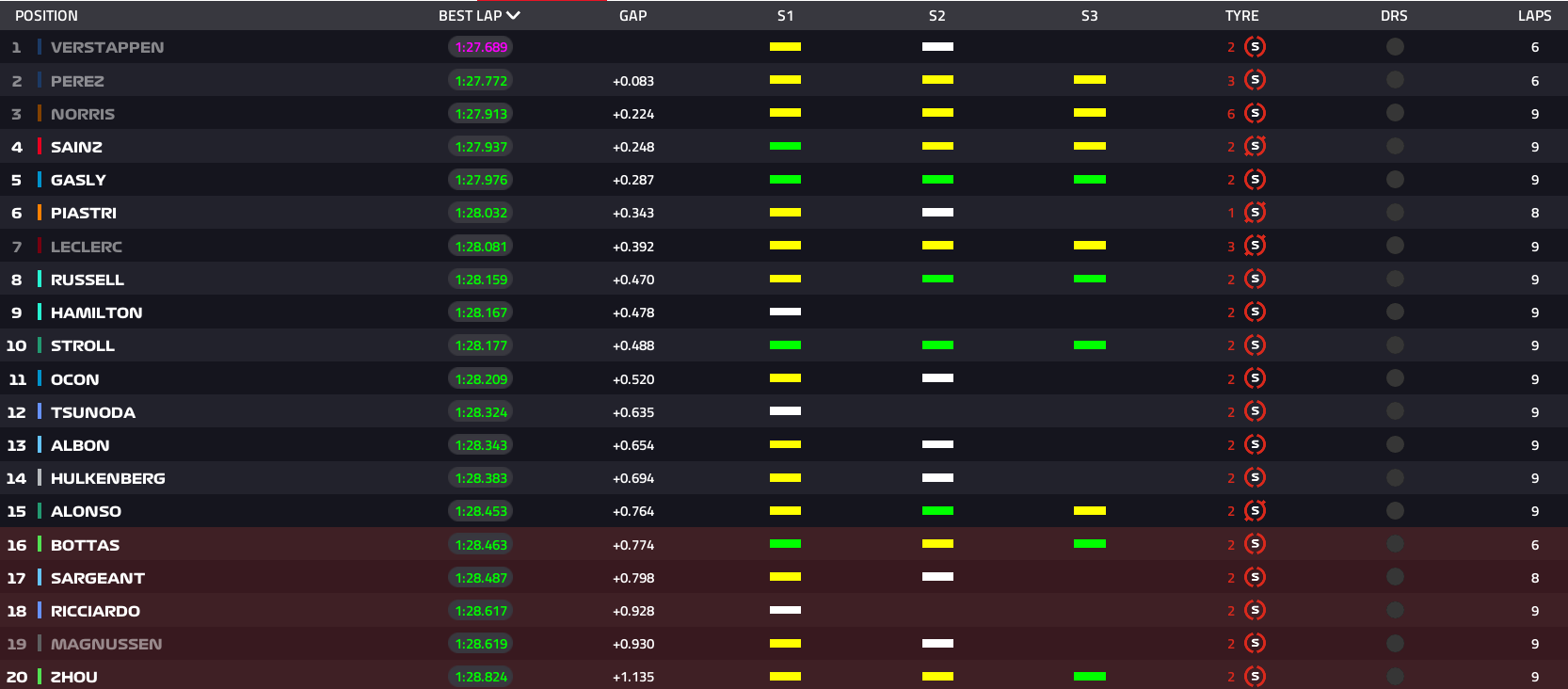Click the POSITION column header
This screenshot has width=1568, height=689.
(x=46, y=16)
